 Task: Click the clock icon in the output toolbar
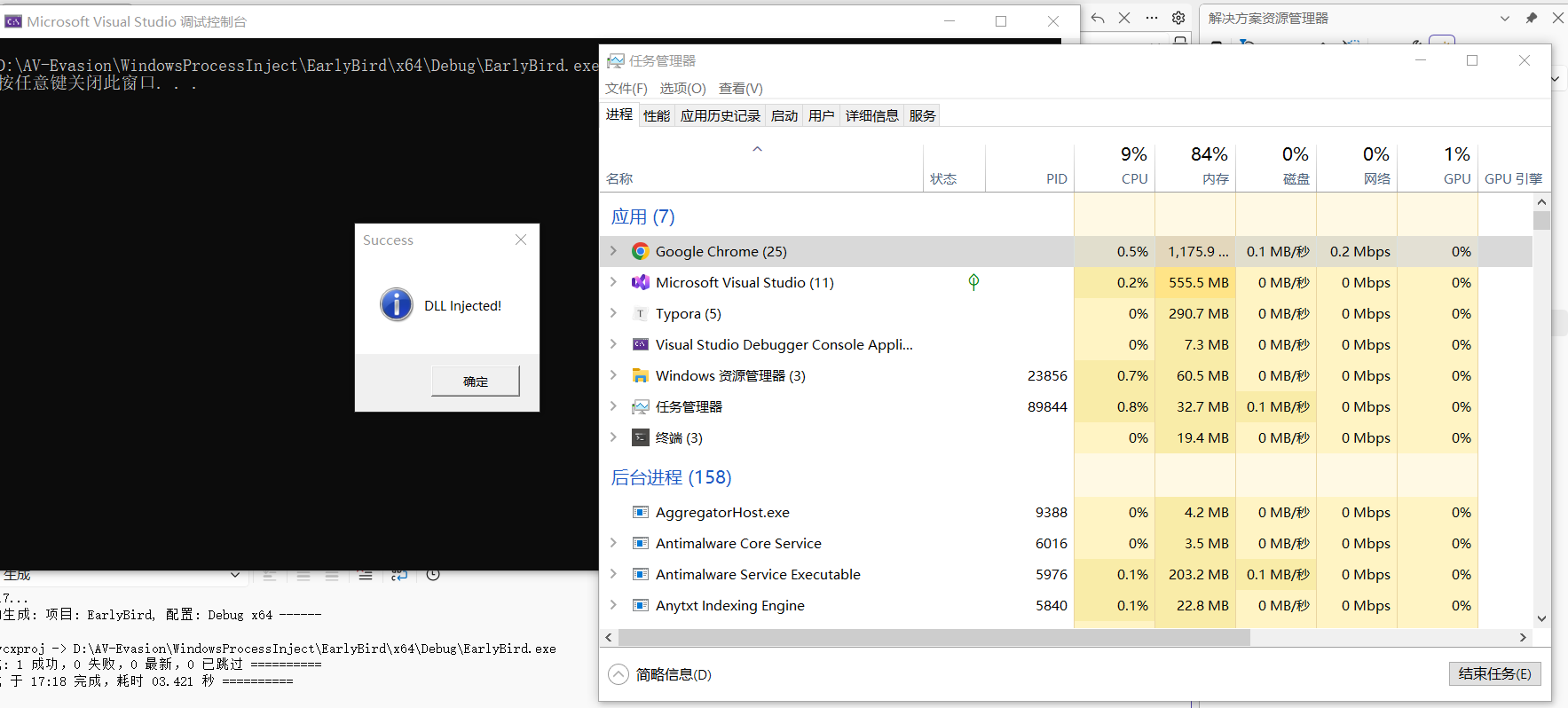[433, 575]
